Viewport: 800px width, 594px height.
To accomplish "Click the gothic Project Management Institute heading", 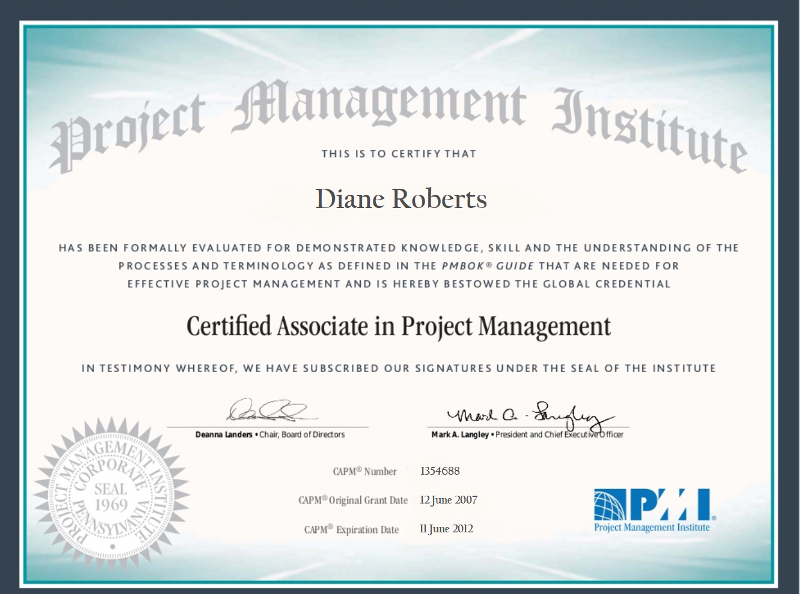I will pyautogui.click(x=399, y=118).
